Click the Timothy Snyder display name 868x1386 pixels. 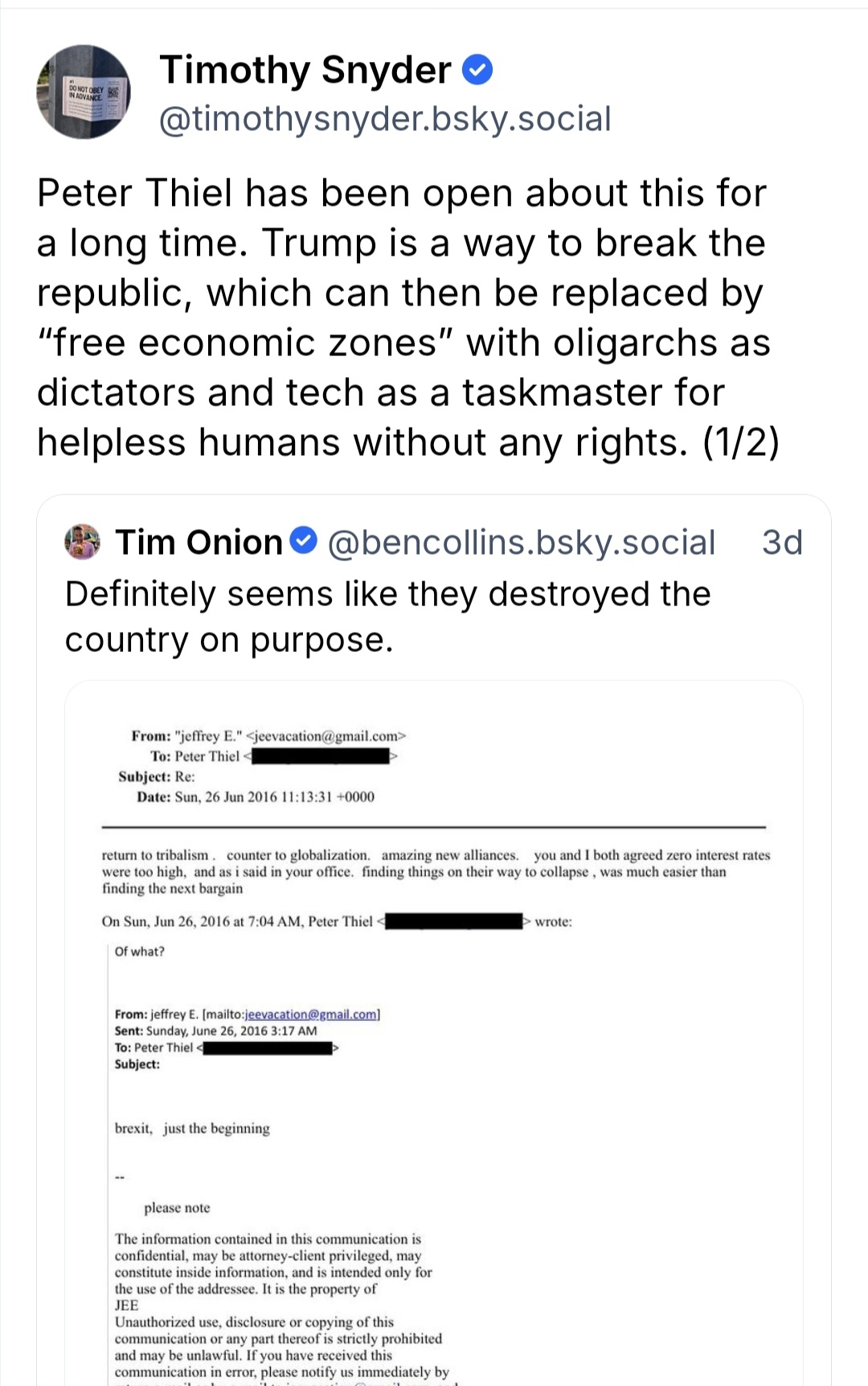[x=305, y=70]
